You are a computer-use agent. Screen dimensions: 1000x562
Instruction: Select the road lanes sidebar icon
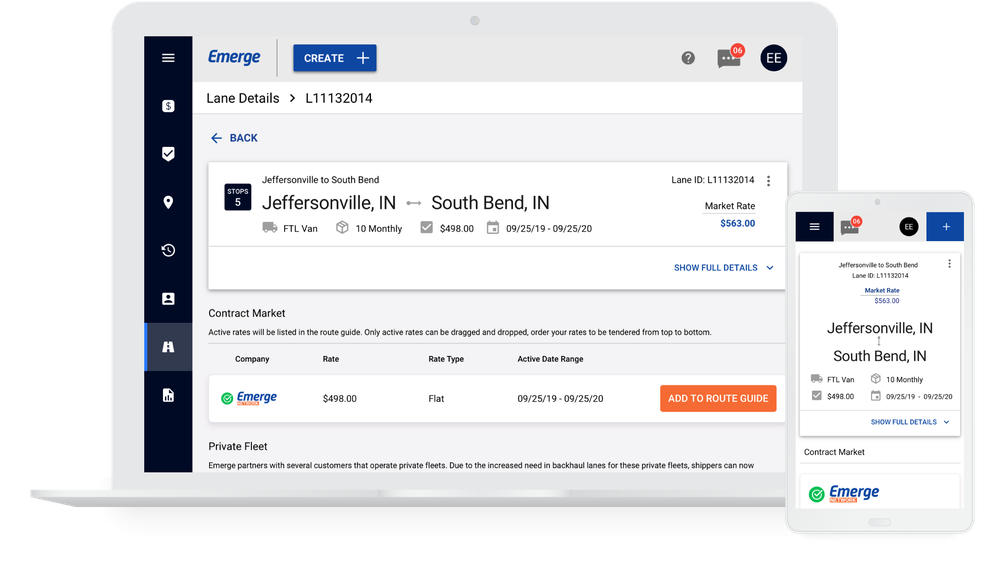[x=168, y=347]
